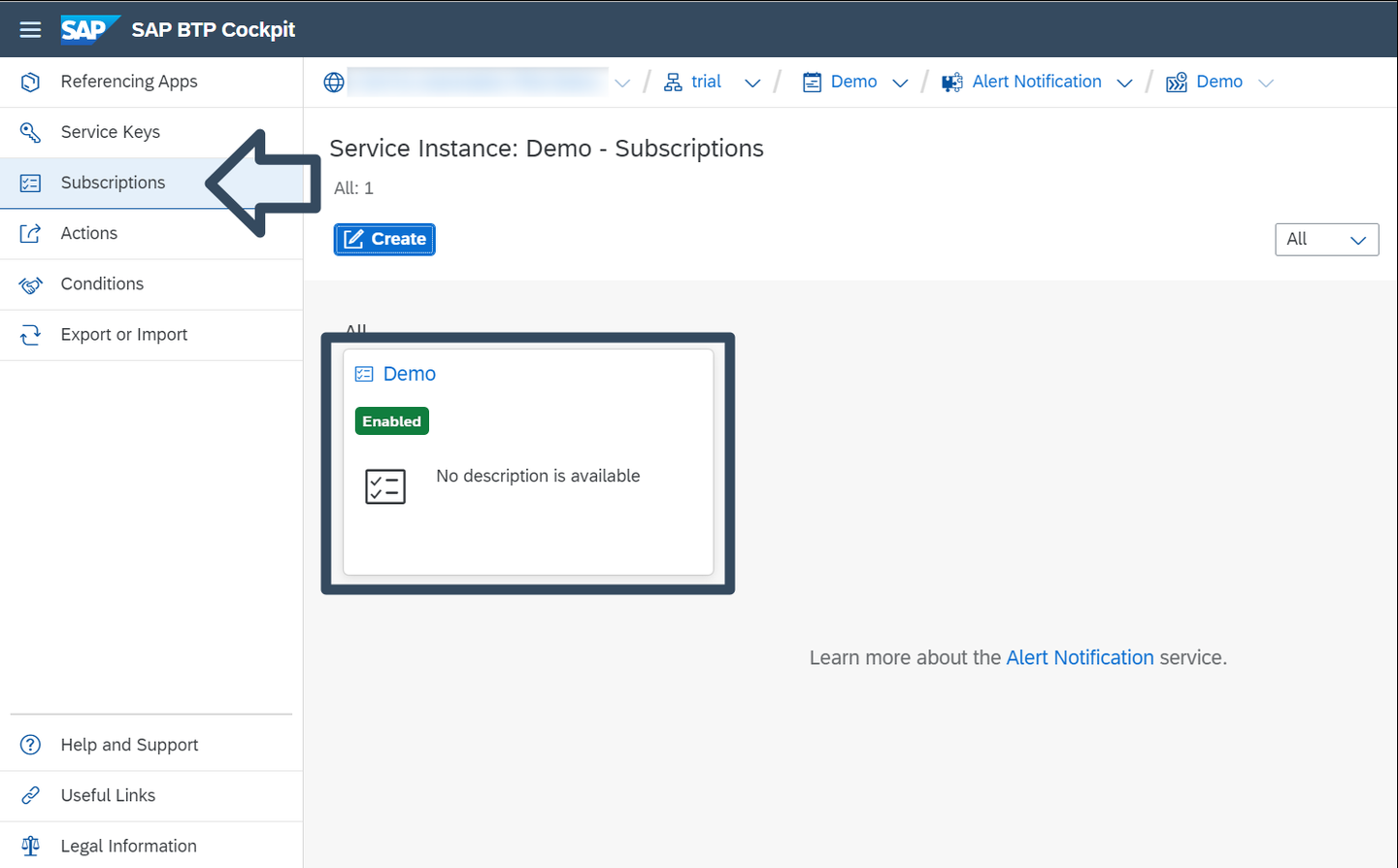Open the hamburger navigation menu
1398x868 pixels.
coord(30,29)
